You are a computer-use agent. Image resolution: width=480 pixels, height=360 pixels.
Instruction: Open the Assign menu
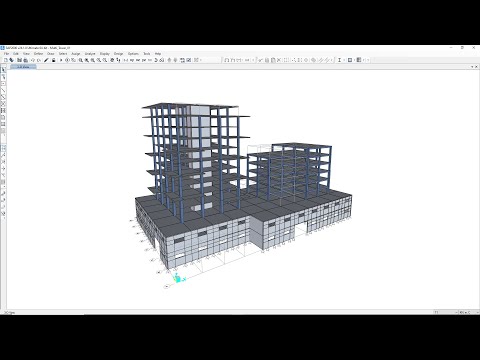click(x=76, y=54)
